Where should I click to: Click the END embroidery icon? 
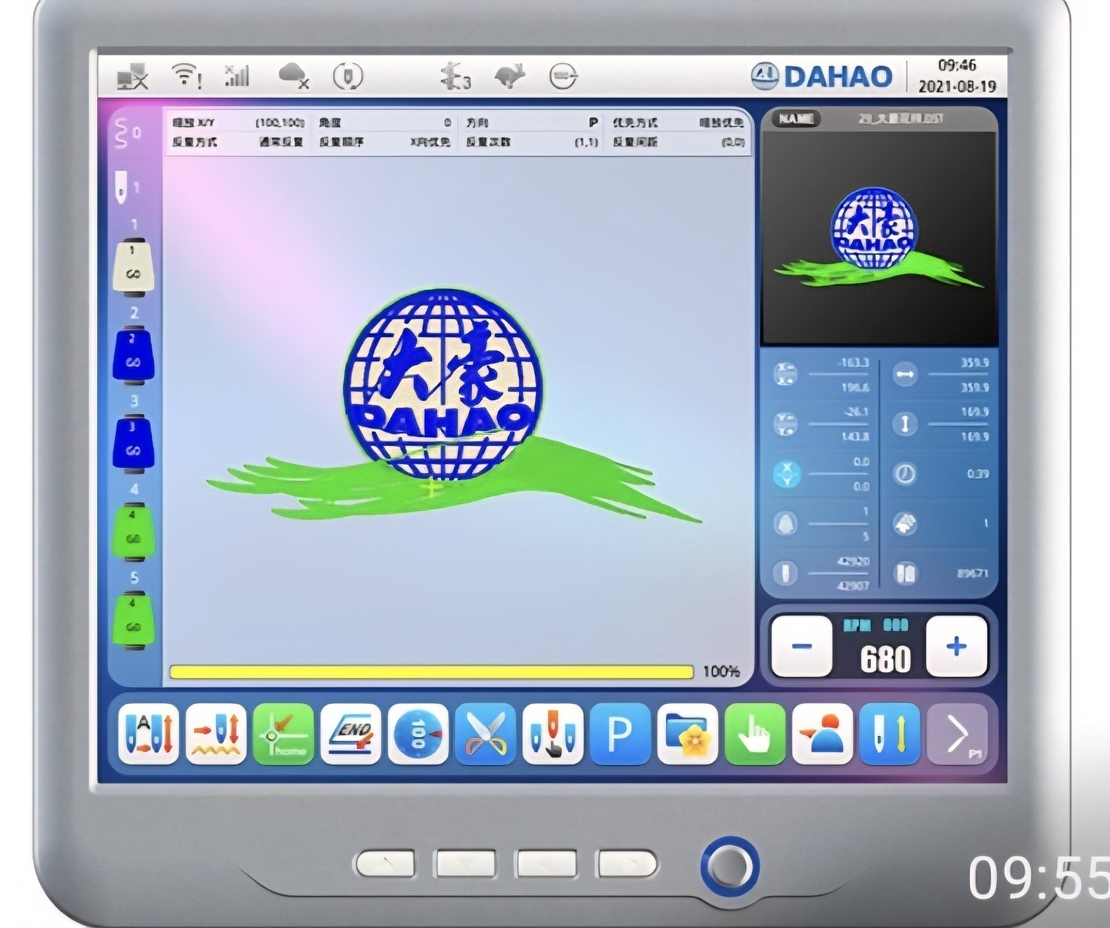[350, 735]
